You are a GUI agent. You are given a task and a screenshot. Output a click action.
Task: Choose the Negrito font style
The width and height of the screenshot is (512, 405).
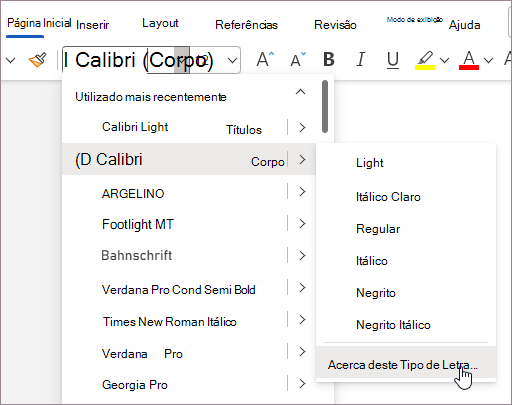(x=406, y=293)
